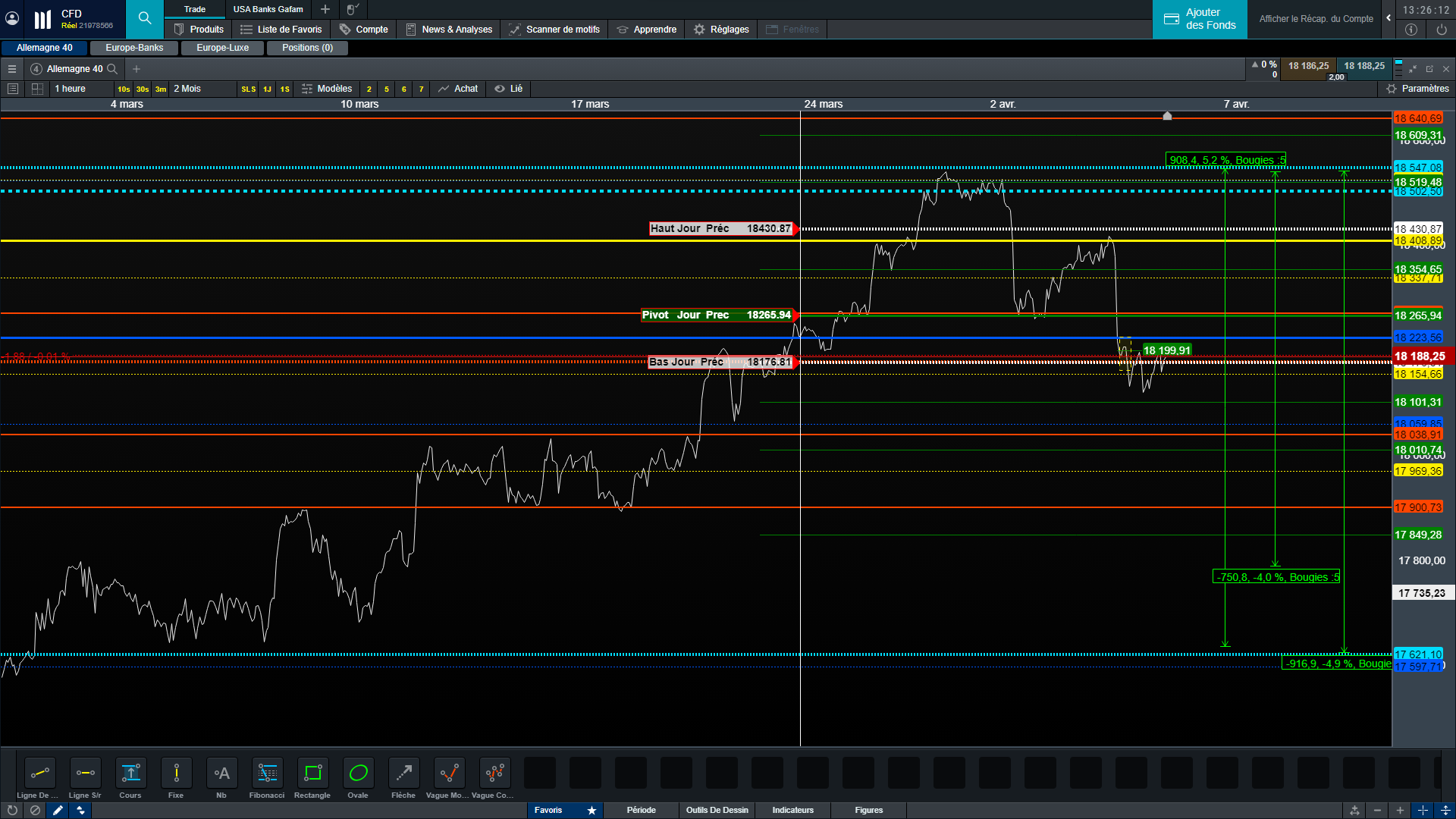
Task: Open the Europe-Banks watchlist tab
Action: [134, 48]
